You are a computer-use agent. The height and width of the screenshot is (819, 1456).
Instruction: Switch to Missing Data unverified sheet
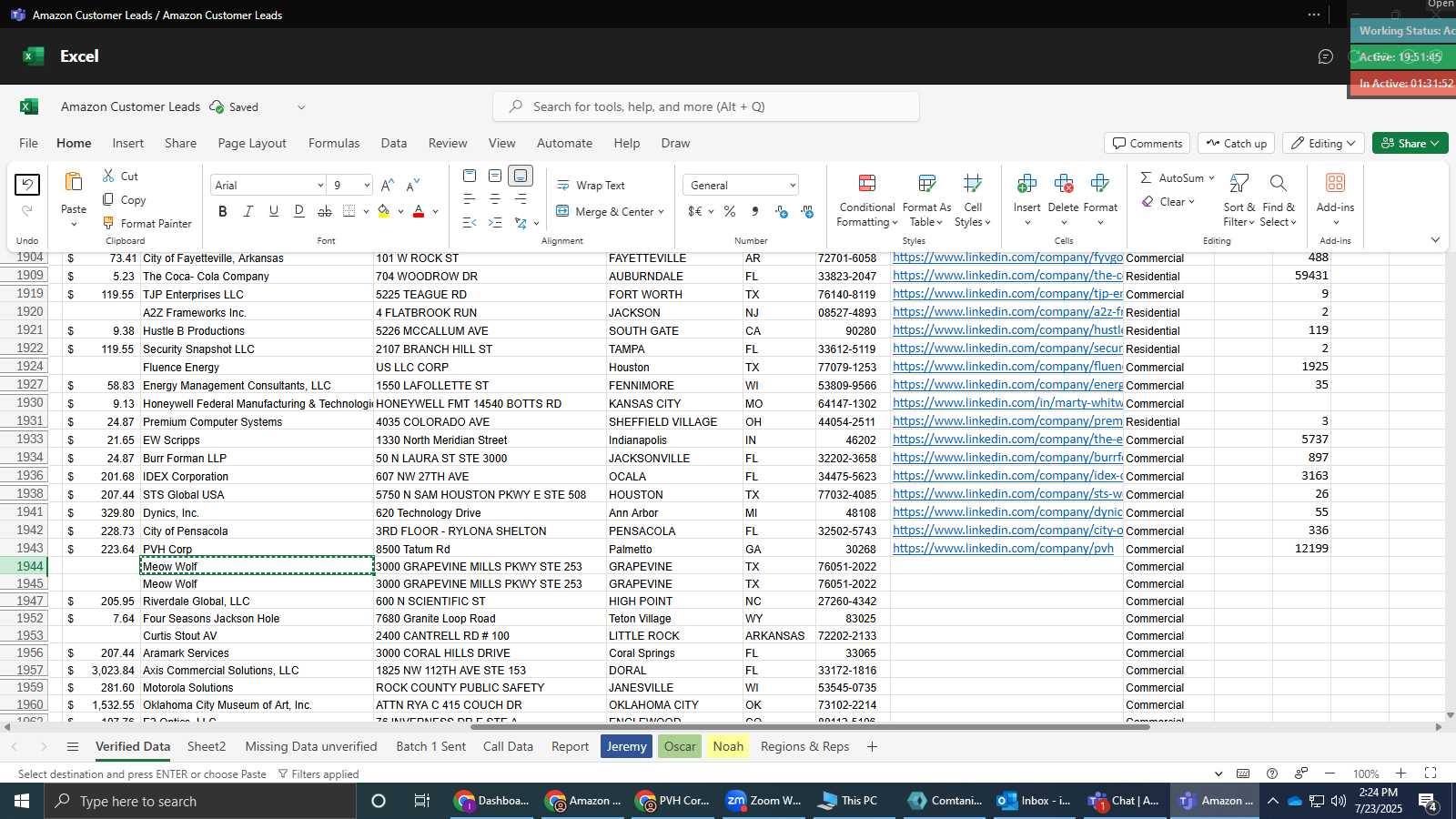click(x=311, y=746)
